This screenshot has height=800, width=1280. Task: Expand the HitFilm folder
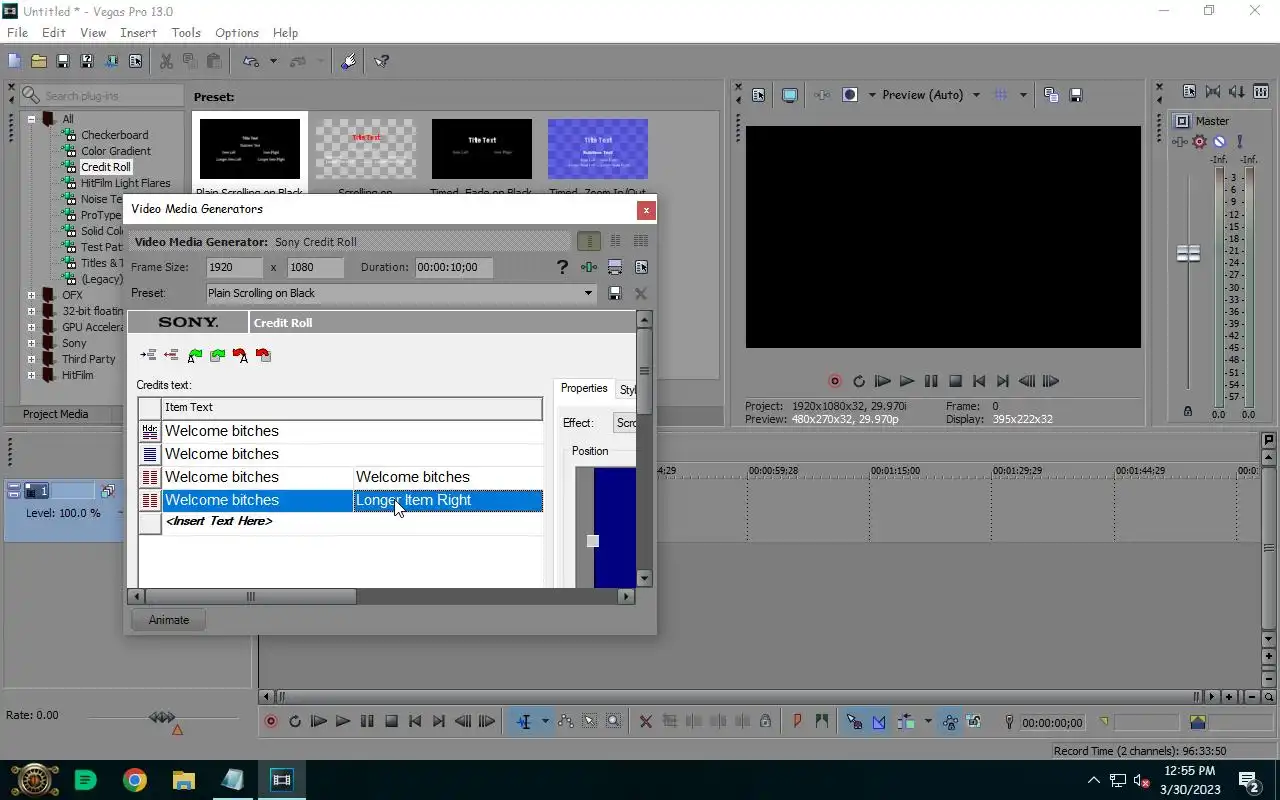(x=32, y=375)
